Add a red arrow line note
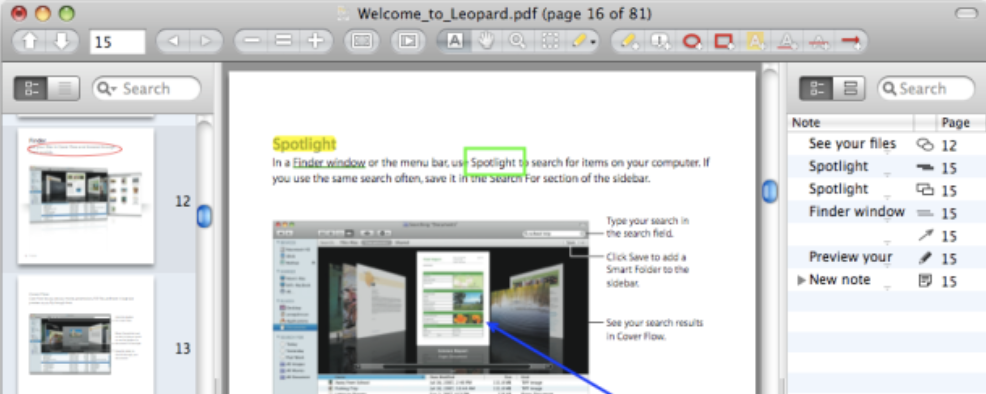The height and width of the screenshot is (394, 986). point(851,41)
